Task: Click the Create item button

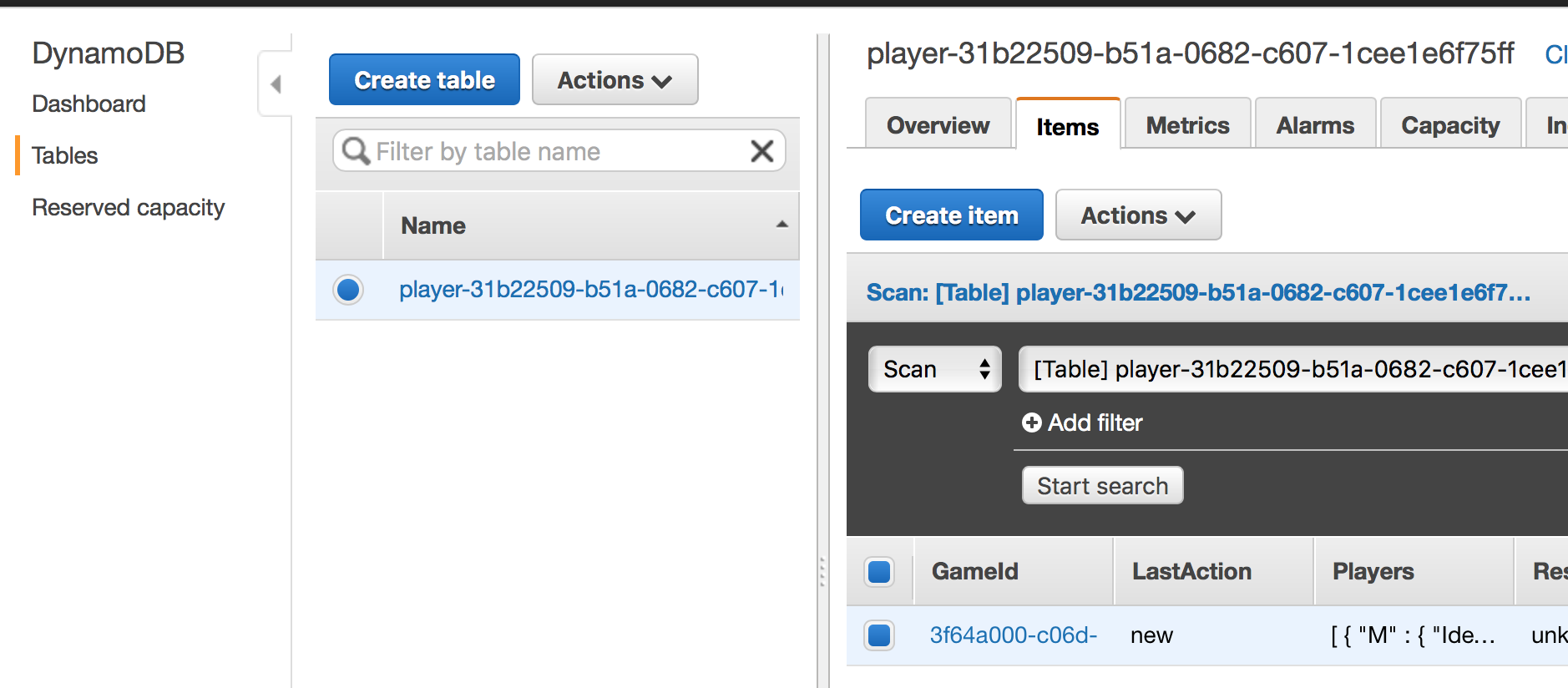Action: [x=952, y=215]
